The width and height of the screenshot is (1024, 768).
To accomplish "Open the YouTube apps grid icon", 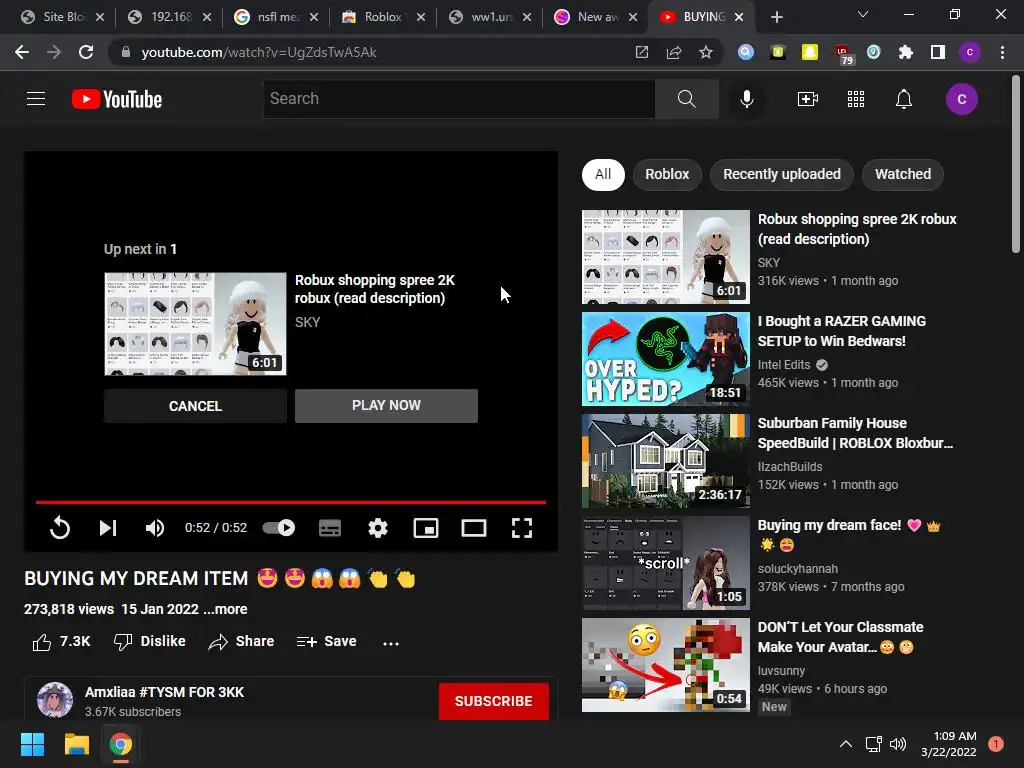I will pos(856,99).
